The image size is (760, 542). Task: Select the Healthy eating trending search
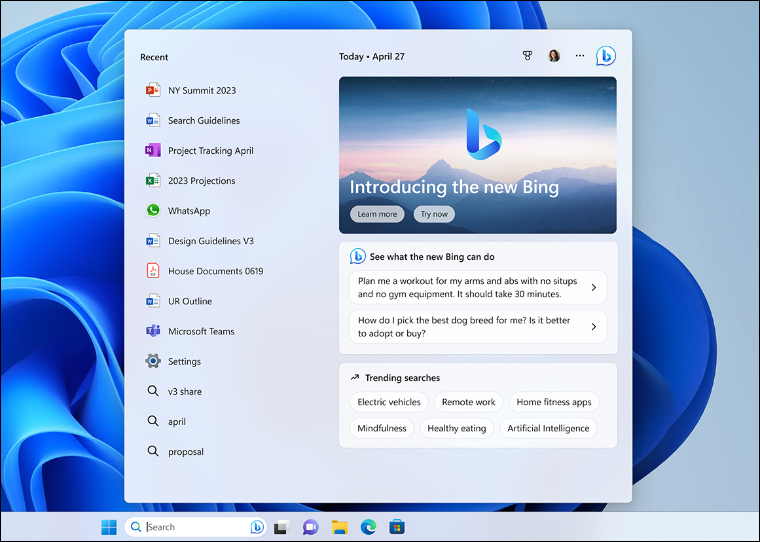(x=457, y=428)
